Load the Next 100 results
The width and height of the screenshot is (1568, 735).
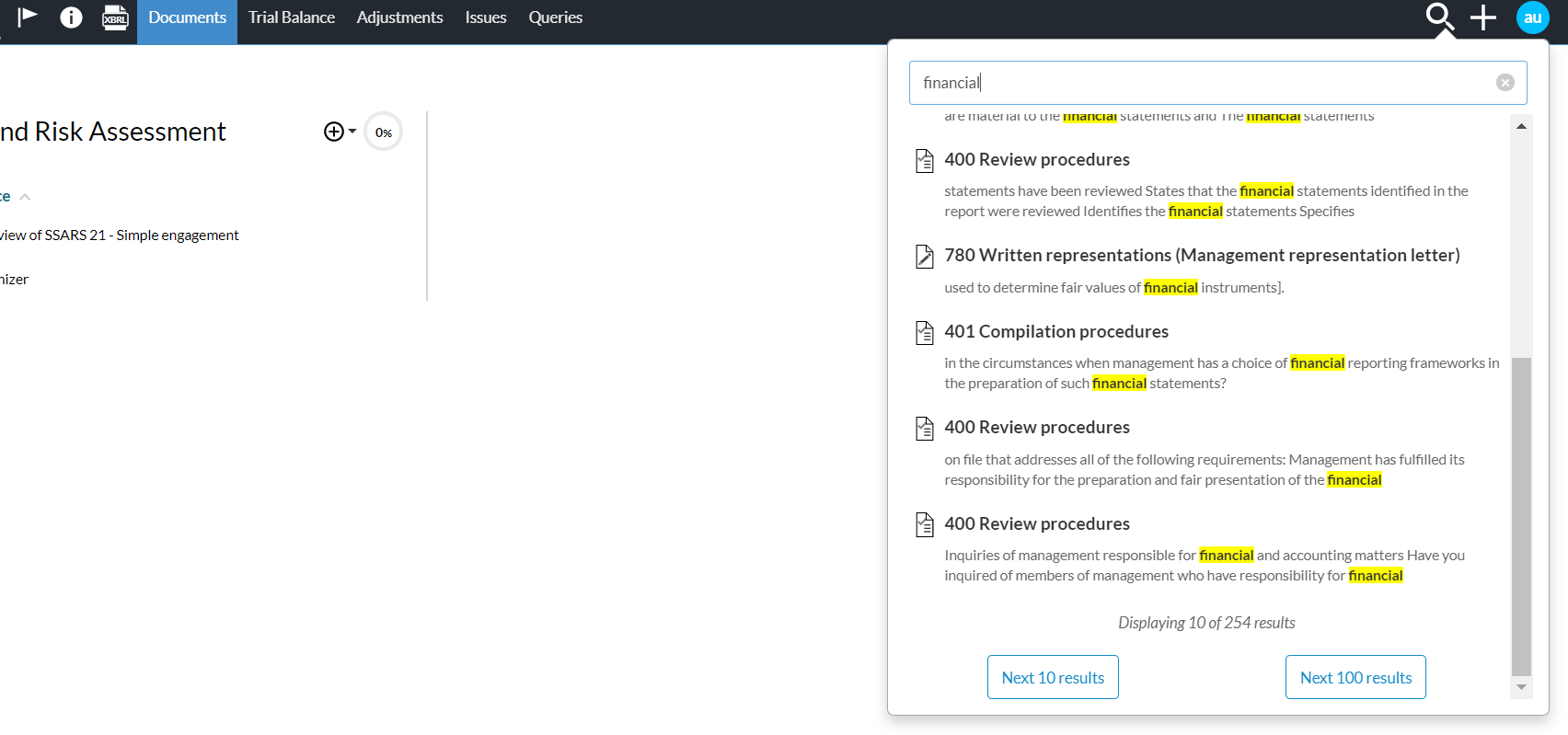tap(1355, 677)
